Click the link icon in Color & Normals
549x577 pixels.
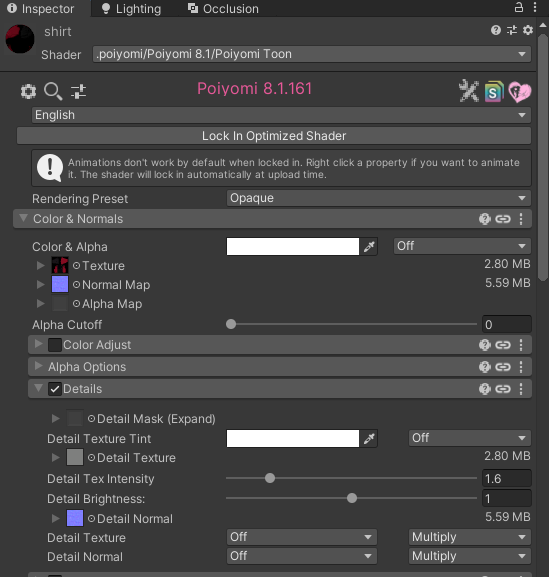[x=503, y=219]
